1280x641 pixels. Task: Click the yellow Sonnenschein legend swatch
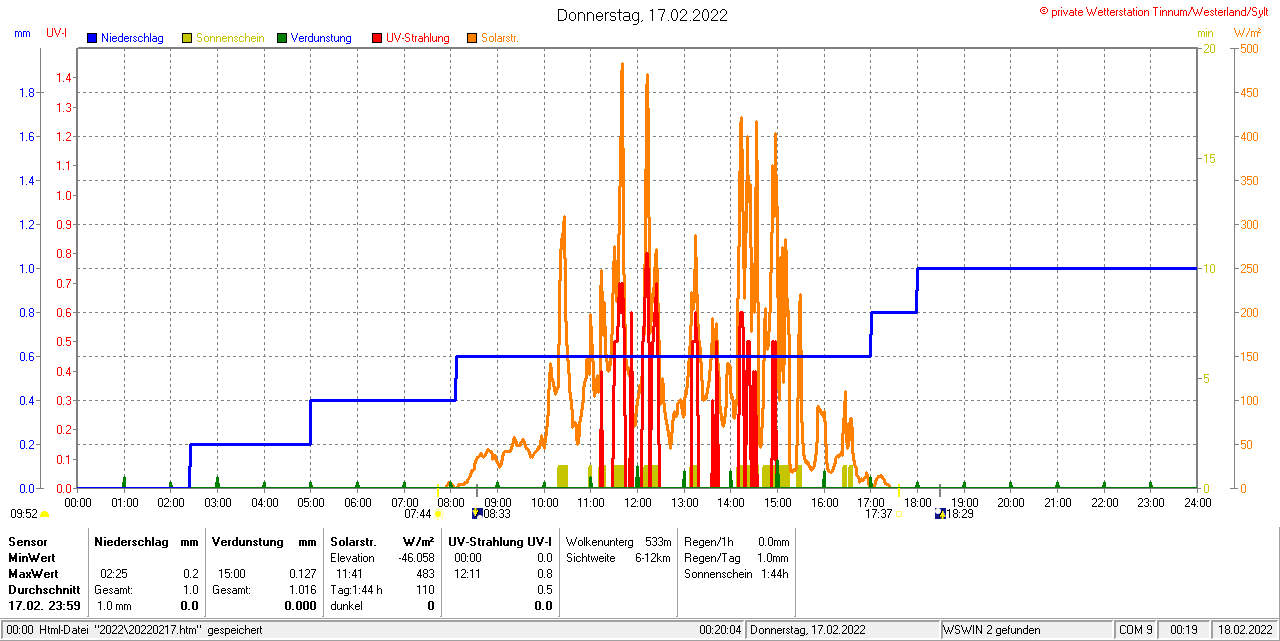(187, 38)
